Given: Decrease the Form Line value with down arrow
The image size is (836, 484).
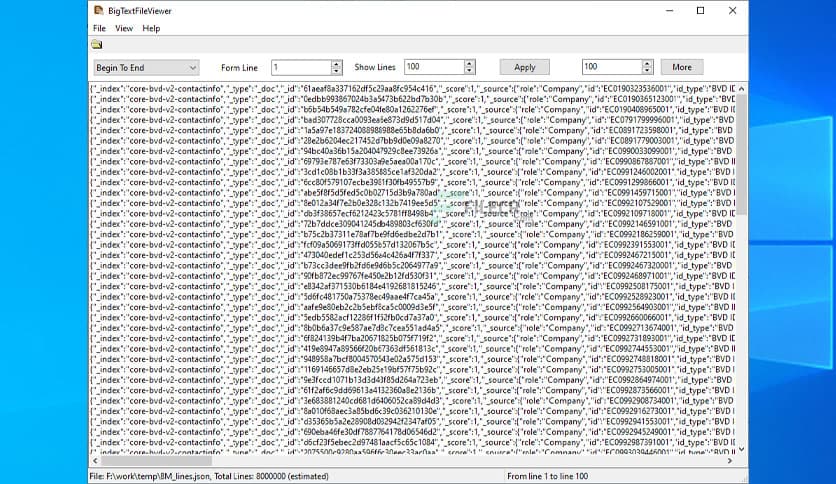Looking at the screenshot, I should pyautogui.click(x=336, y=71).
